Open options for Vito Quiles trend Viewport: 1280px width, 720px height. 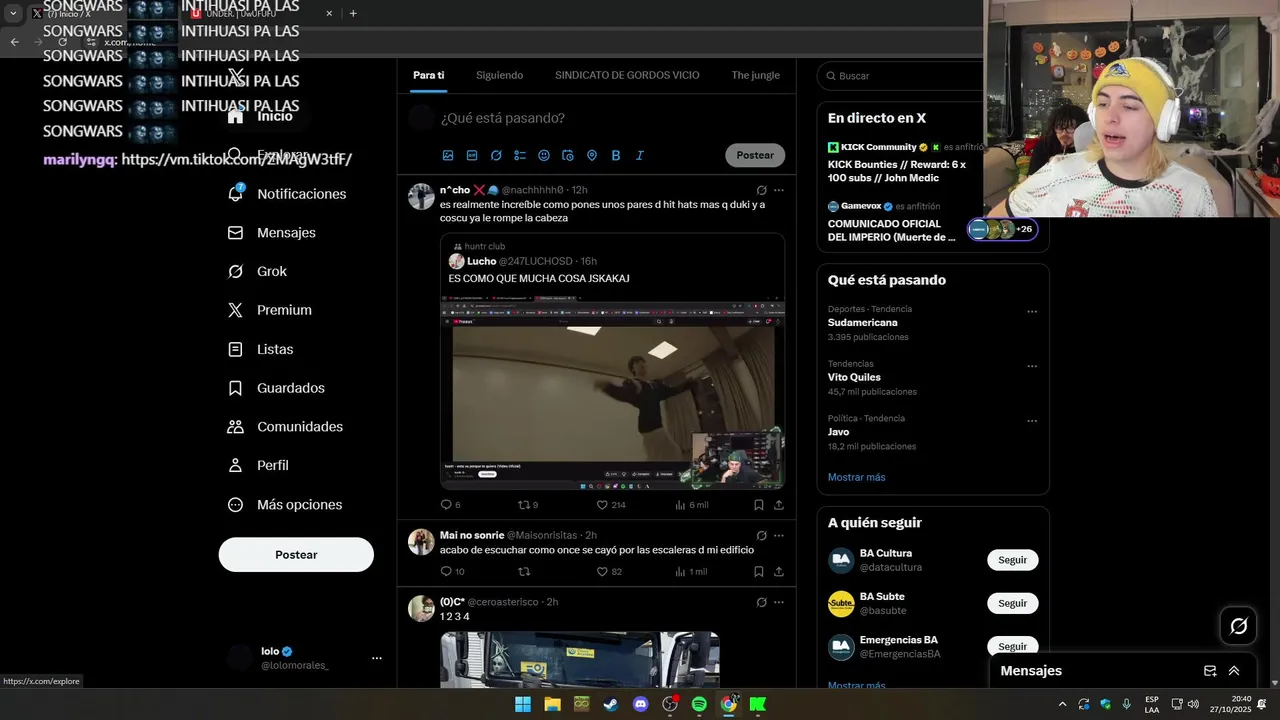pos(1032,366)
